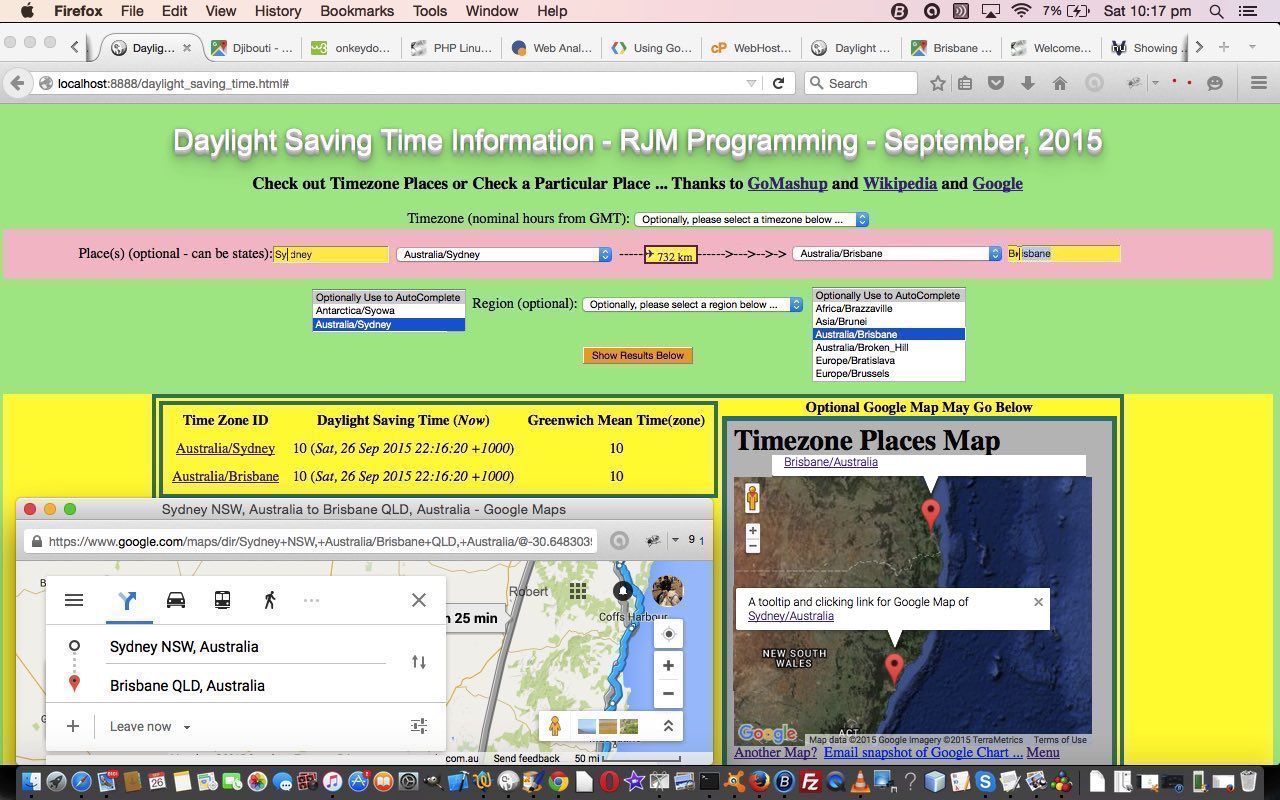Viewport: 1280px width, 800px height.
Task: Open the History menu
Action: [x=277, y=11]
